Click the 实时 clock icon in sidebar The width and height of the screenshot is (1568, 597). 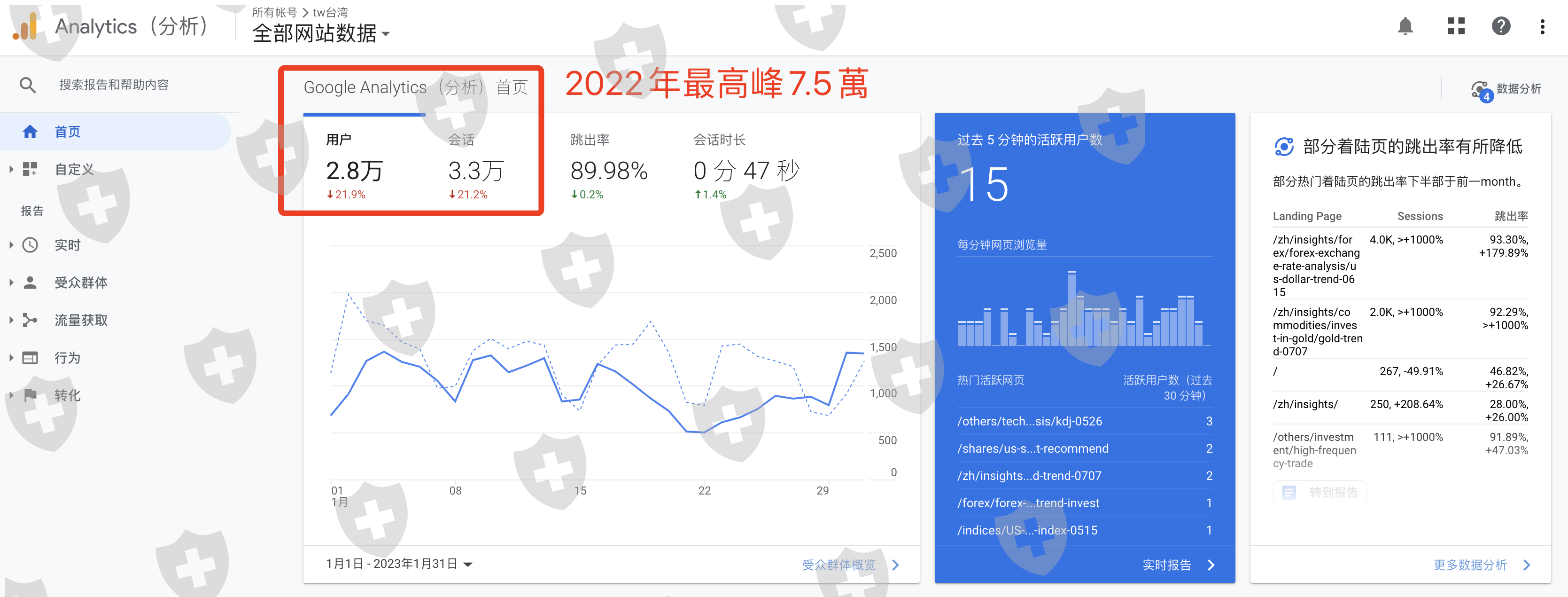(x=30, y=245)
